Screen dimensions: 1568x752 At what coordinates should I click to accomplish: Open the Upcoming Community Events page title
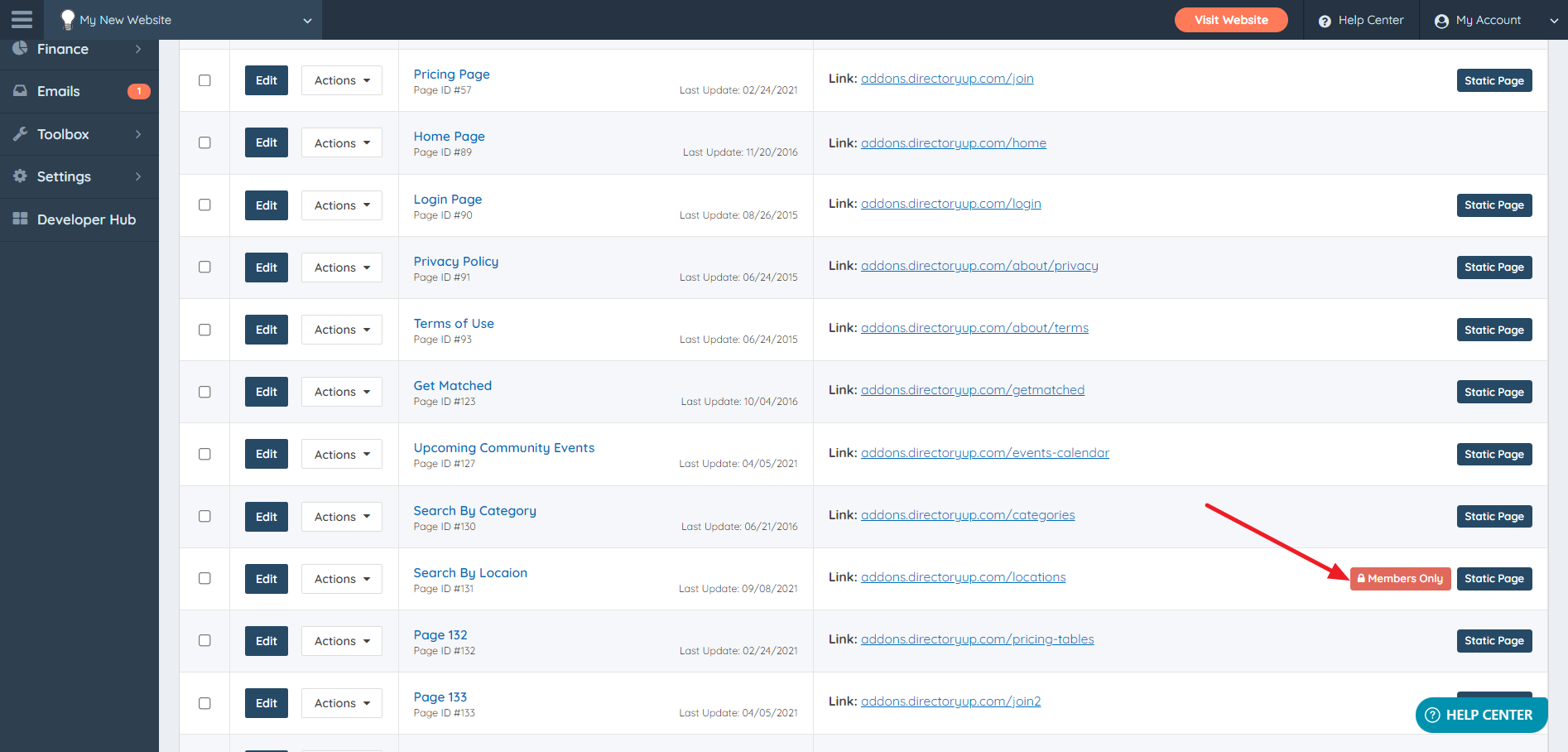504,448
